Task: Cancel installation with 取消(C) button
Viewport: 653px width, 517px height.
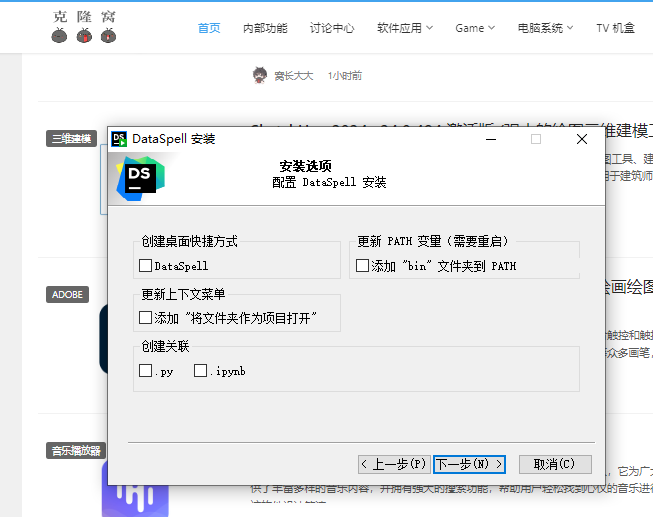Action: (555, 464)
